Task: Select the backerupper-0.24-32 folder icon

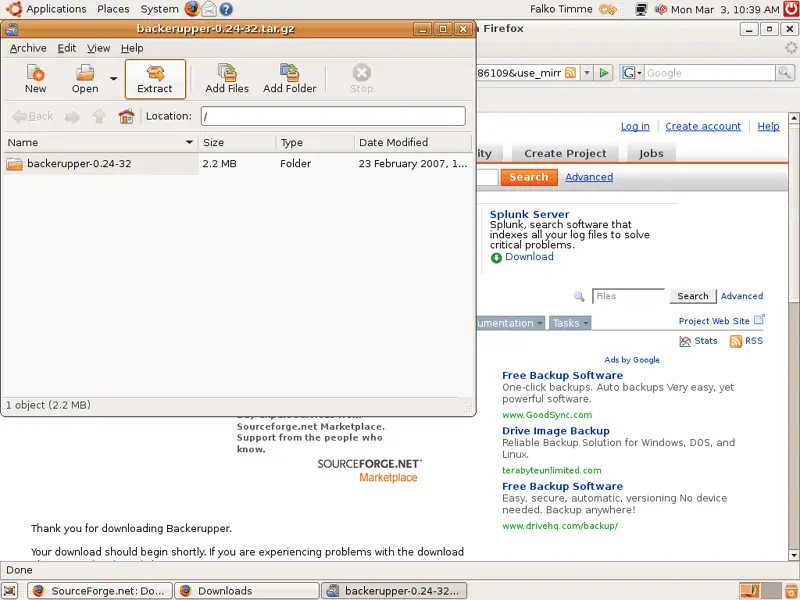Action: click(x=14, y=164)
